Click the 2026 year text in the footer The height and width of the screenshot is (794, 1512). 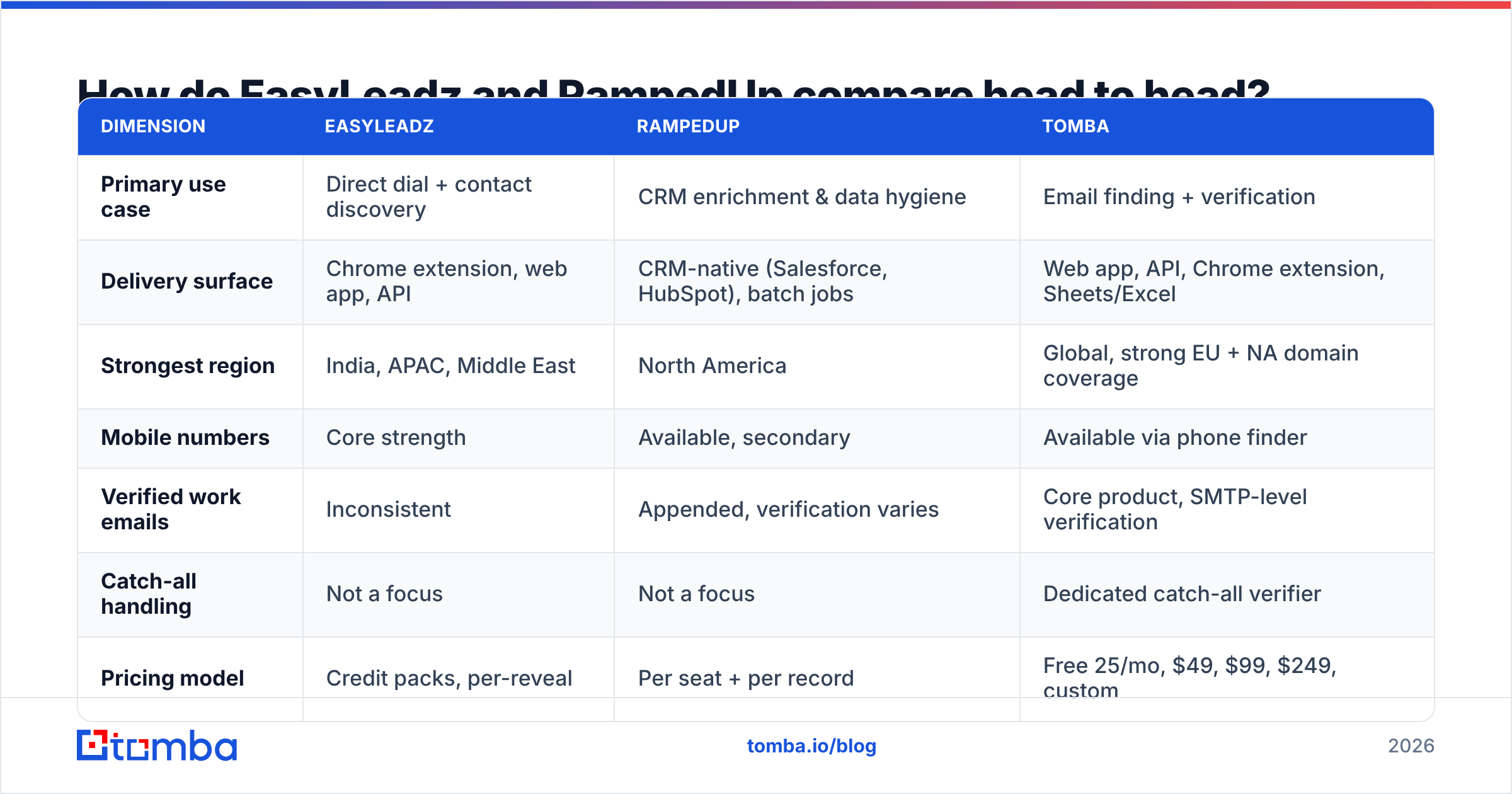(x=1411, y=746)
